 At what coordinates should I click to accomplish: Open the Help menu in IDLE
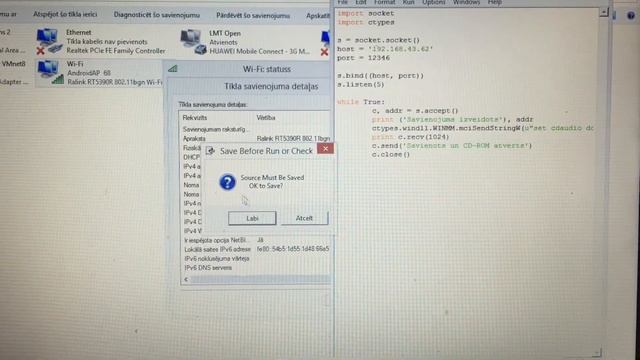tap(494, 2)
